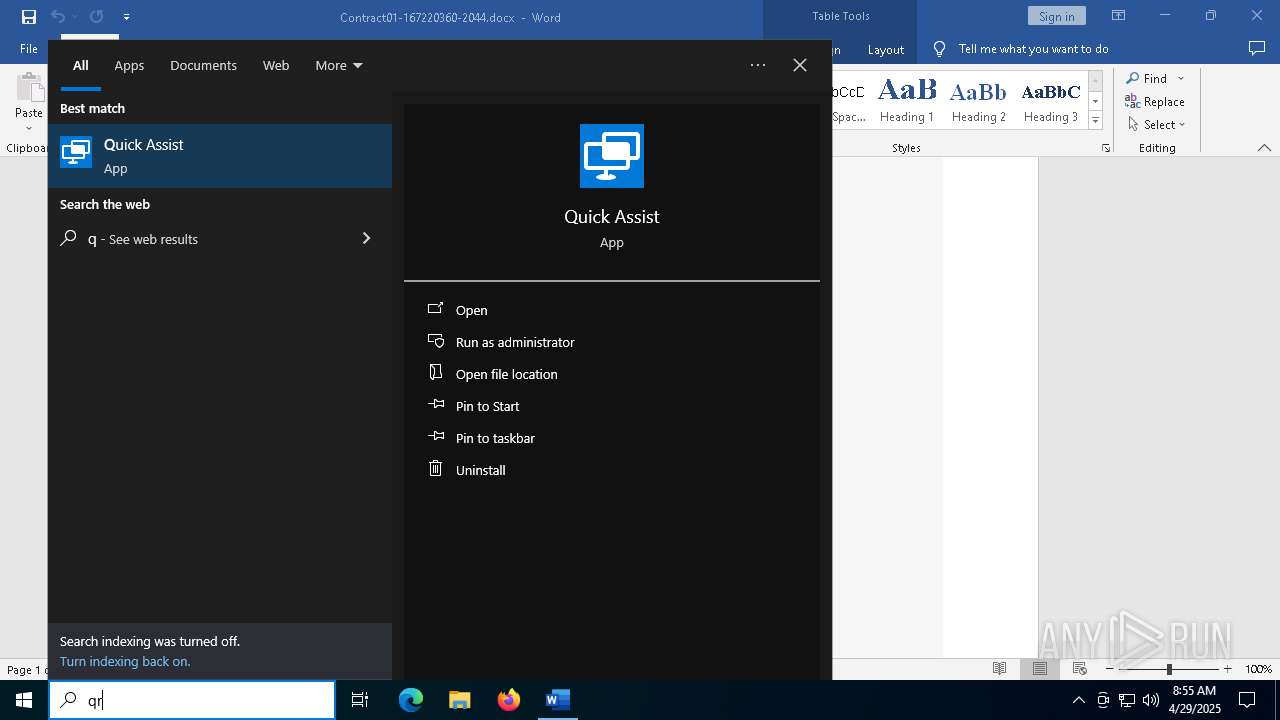This screenshot has height=720, width=1280.
Task: Open Quick Assist best match result
Action: point(220,156)
